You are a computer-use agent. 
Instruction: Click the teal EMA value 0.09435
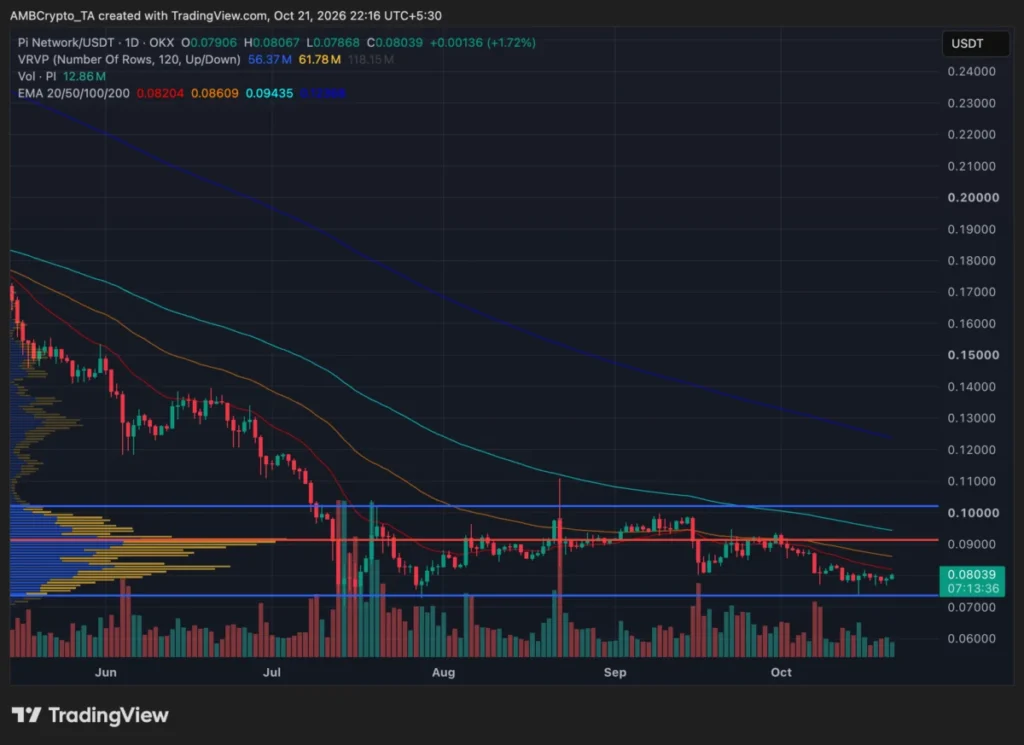(x=269, y=93)
